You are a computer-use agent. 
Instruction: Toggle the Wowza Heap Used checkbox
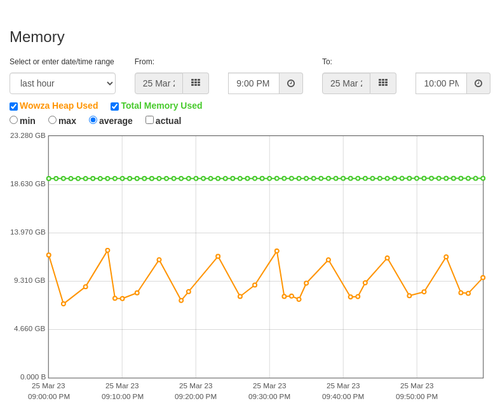(x=14, y=106)
